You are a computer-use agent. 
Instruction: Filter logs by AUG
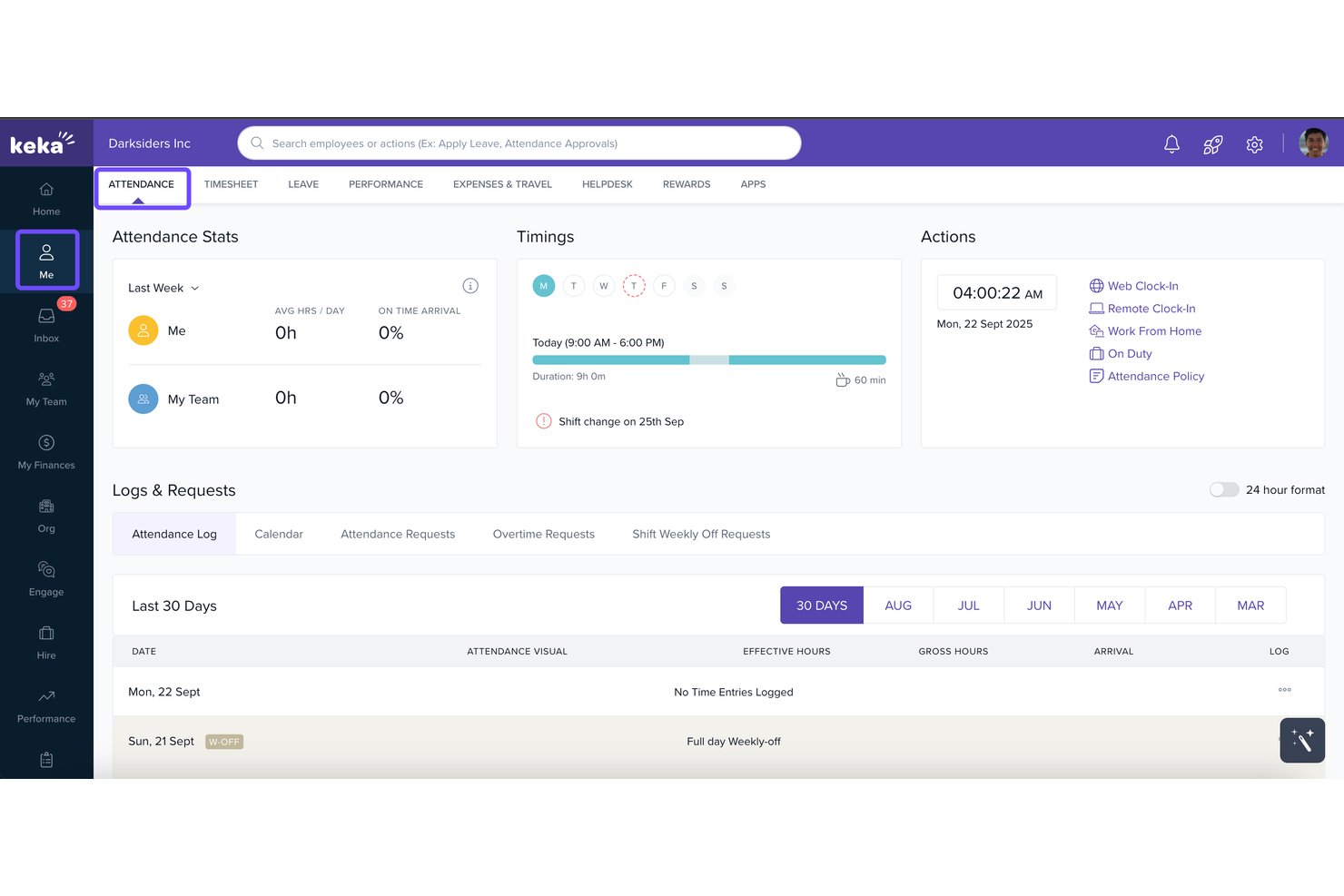point(898,606)
